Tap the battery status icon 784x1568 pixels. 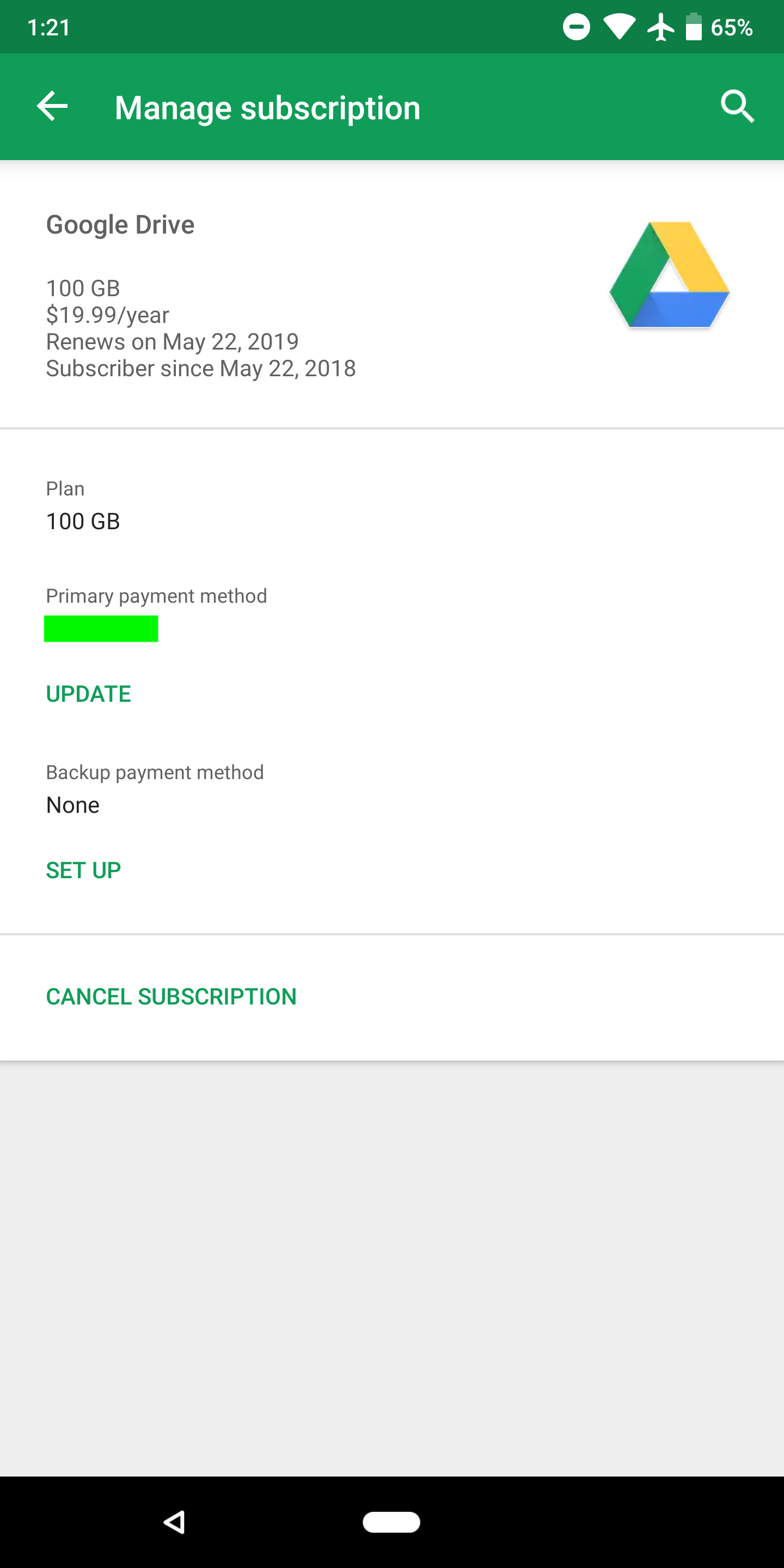pos(693,27)
